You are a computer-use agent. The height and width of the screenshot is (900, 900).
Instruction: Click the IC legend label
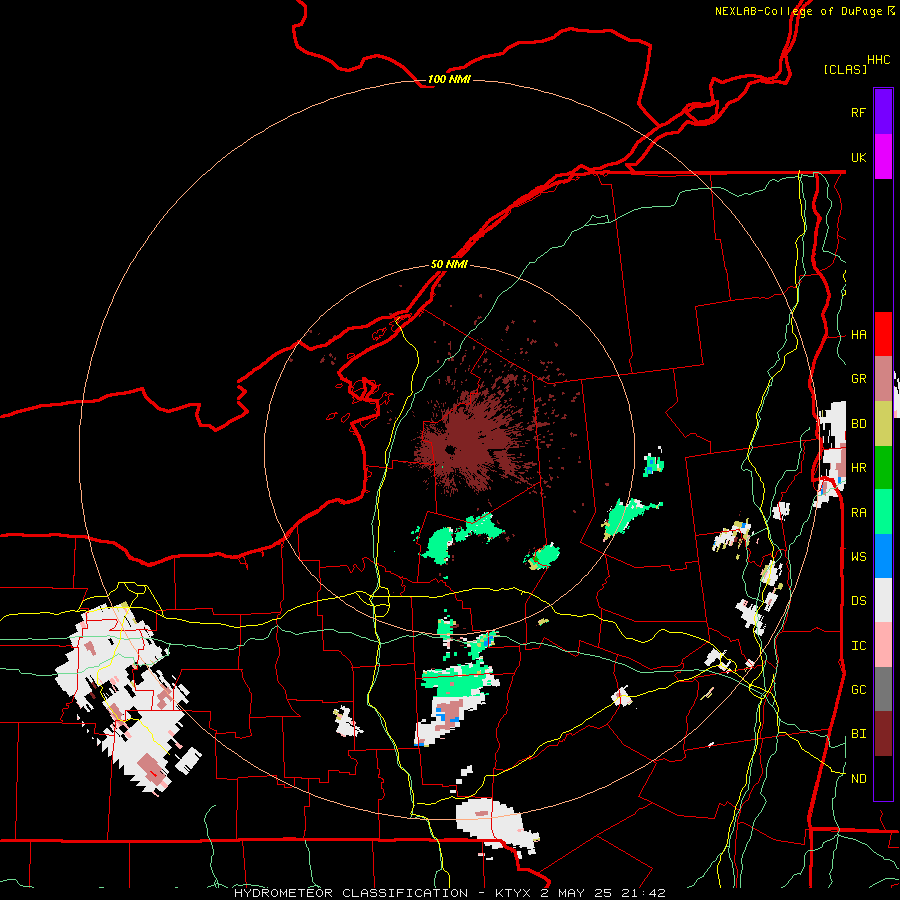click(x=858, y=646)
